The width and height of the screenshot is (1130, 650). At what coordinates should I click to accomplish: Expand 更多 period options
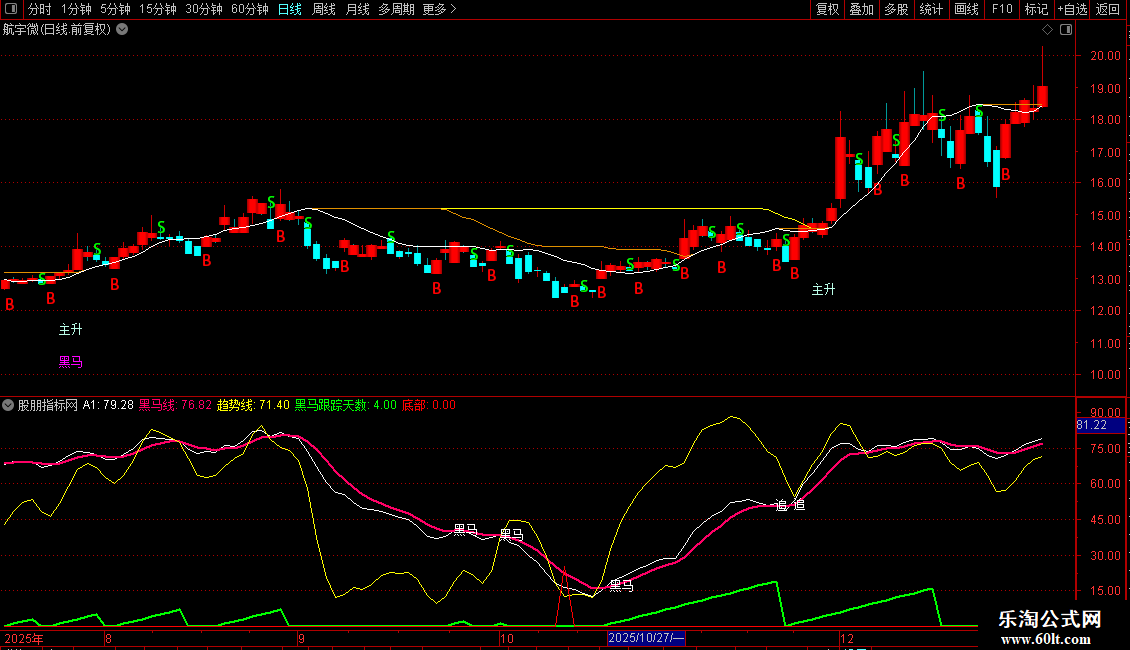440,9
